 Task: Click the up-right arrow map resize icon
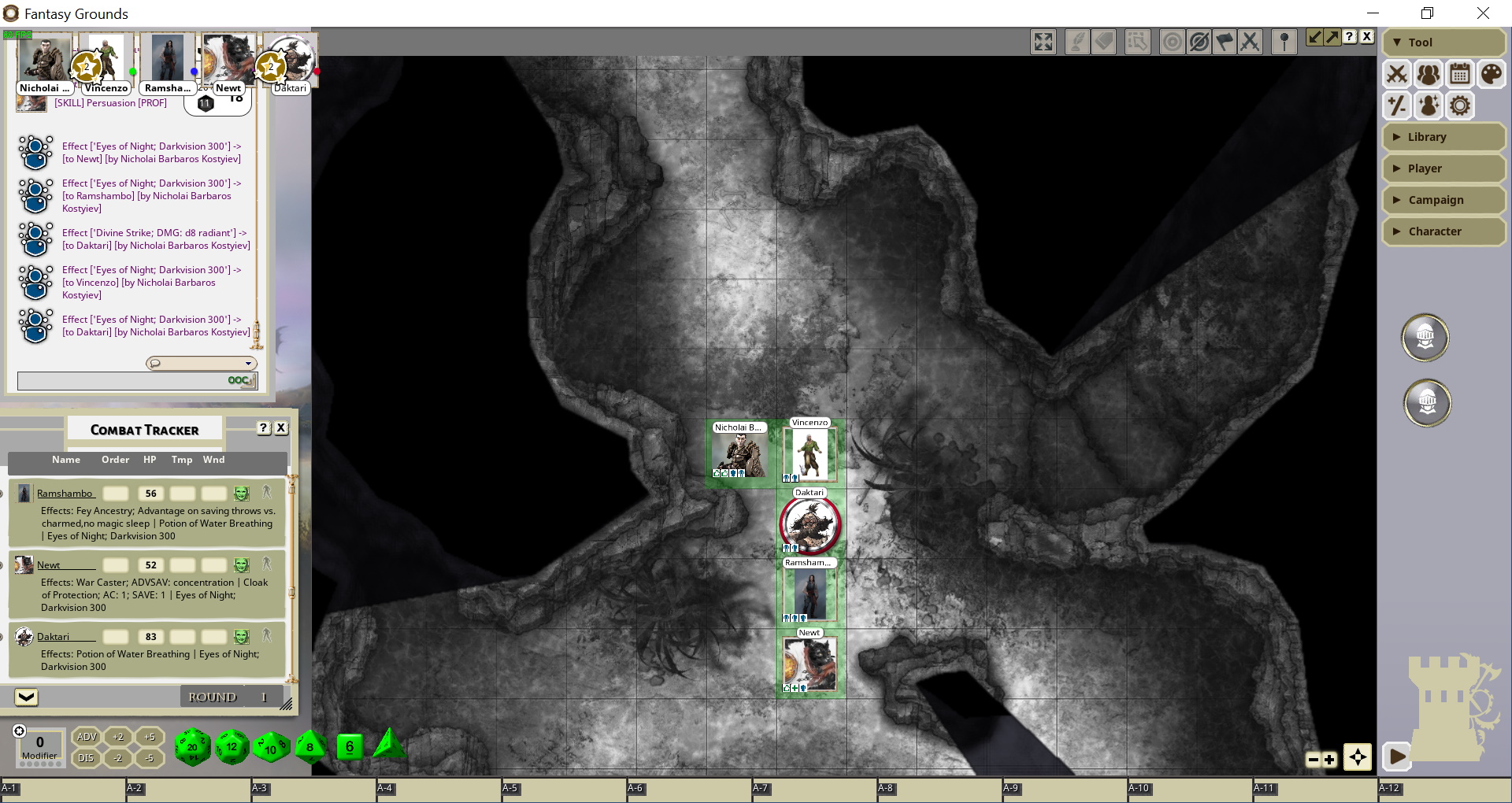tap(1332, 37)
